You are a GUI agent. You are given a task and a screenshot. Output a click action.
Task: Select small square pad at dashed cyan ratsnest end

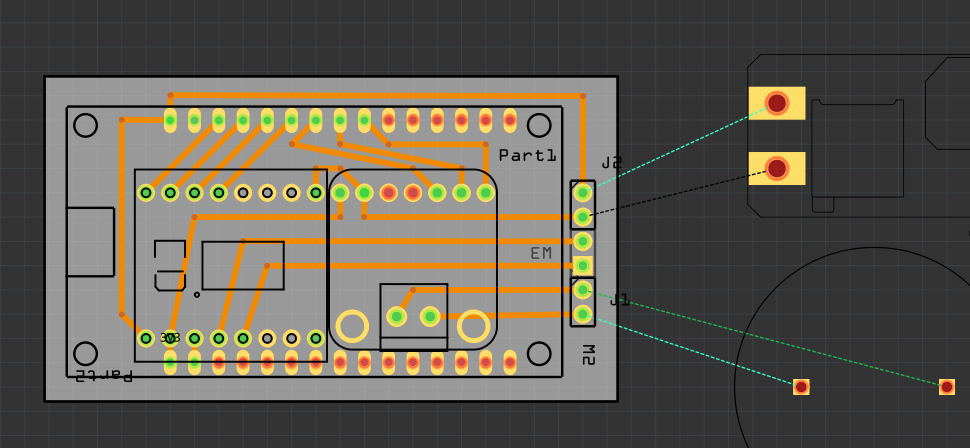point(801,387)
